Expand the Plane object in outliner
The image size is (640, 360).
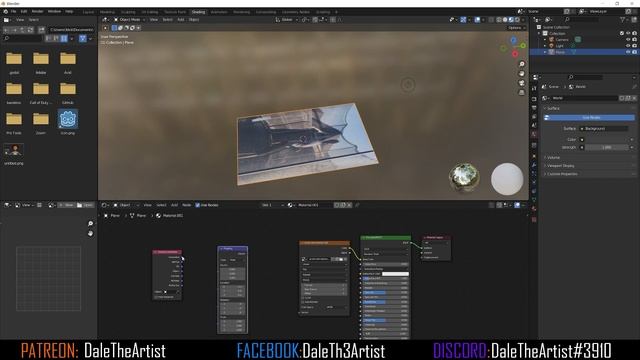545,52
